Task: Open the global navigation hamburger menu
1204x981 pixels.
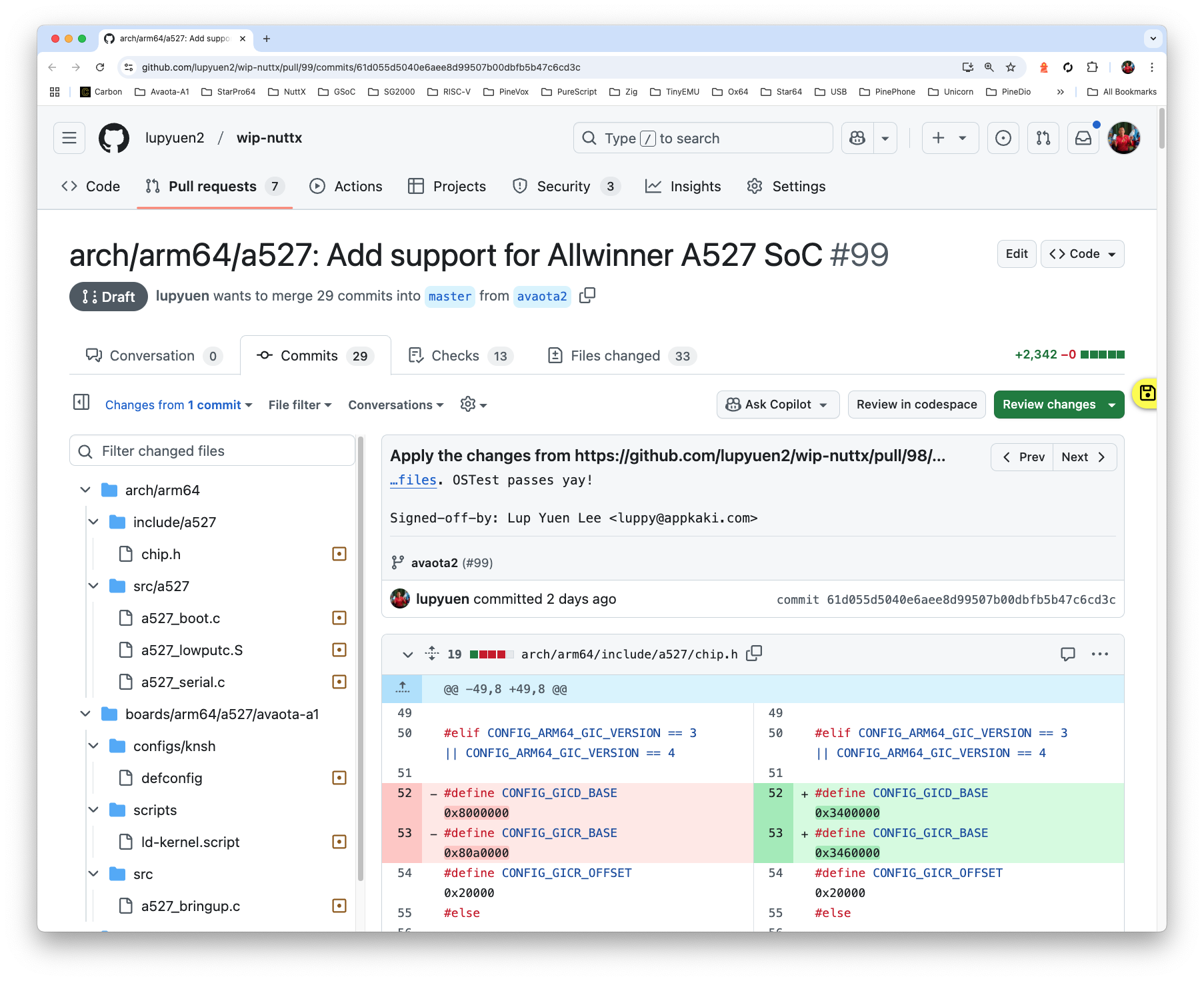Action: coord(69,138)
